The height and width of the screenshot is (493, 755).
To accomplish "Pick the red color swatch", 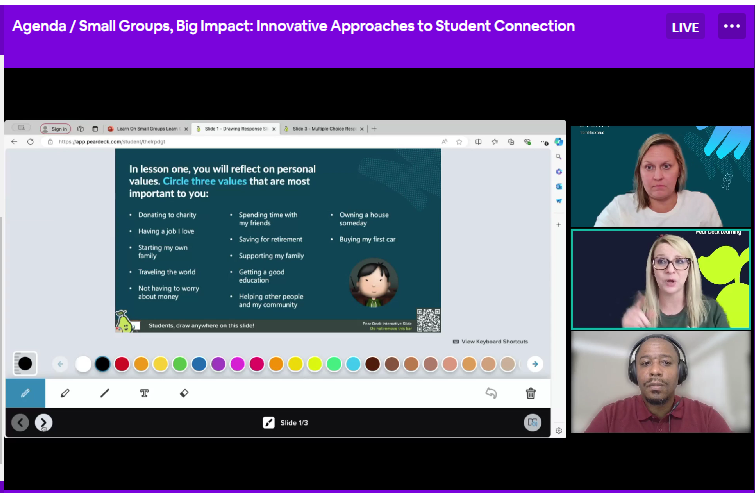I will coord(122,364).
